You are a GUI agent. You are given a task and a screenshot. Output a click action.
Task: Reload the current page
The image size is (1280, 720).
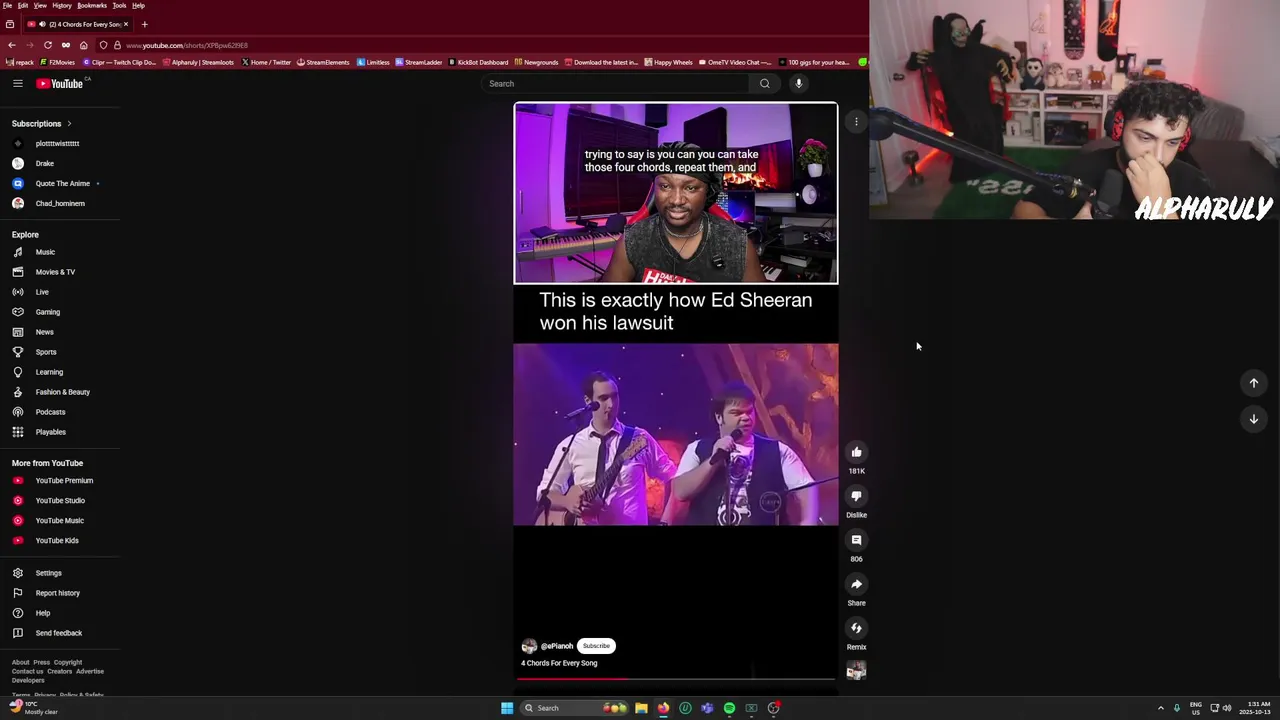[x=47, y=45]
